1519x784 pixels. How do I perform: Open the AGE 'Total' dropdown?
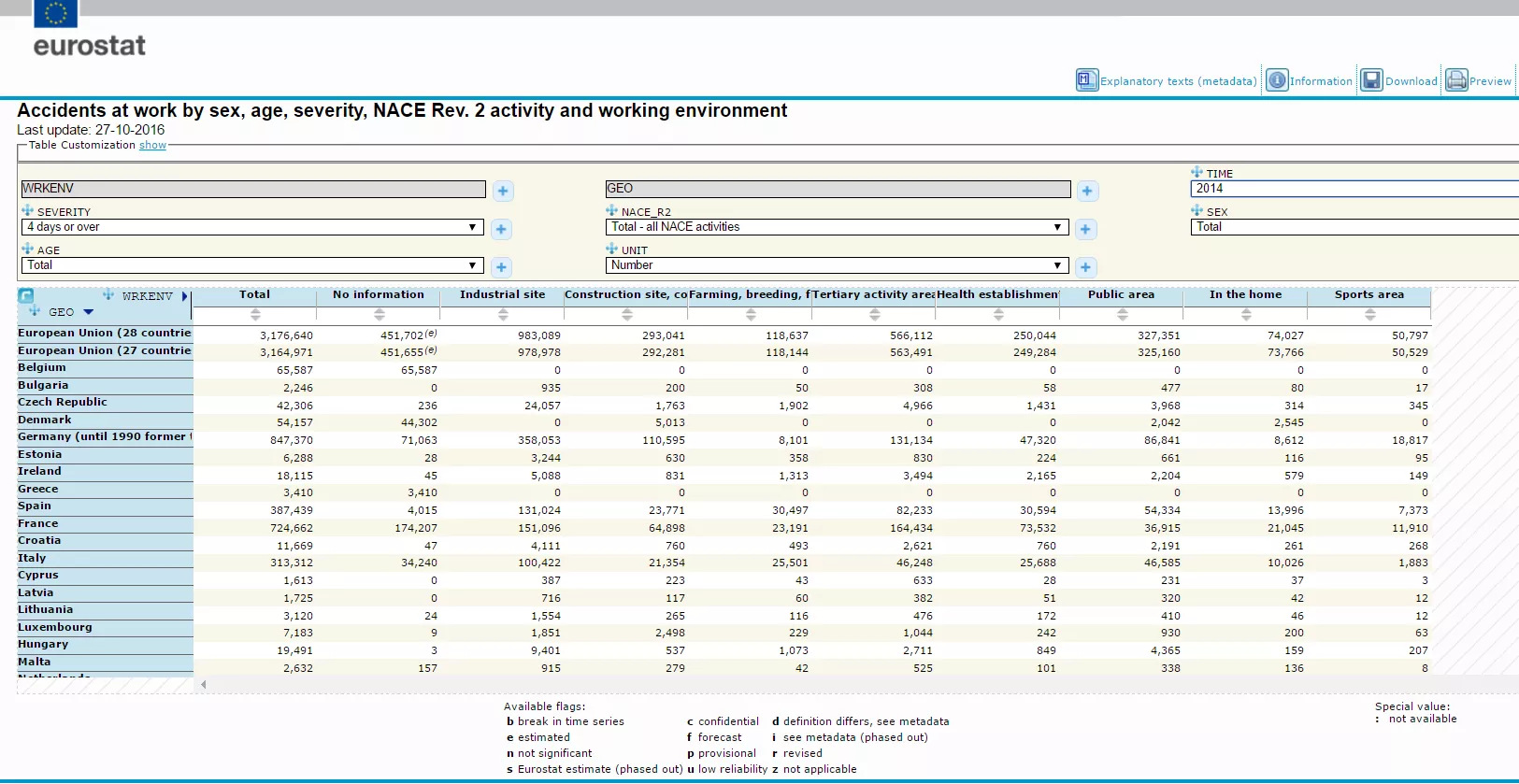[x=252, y=265]
